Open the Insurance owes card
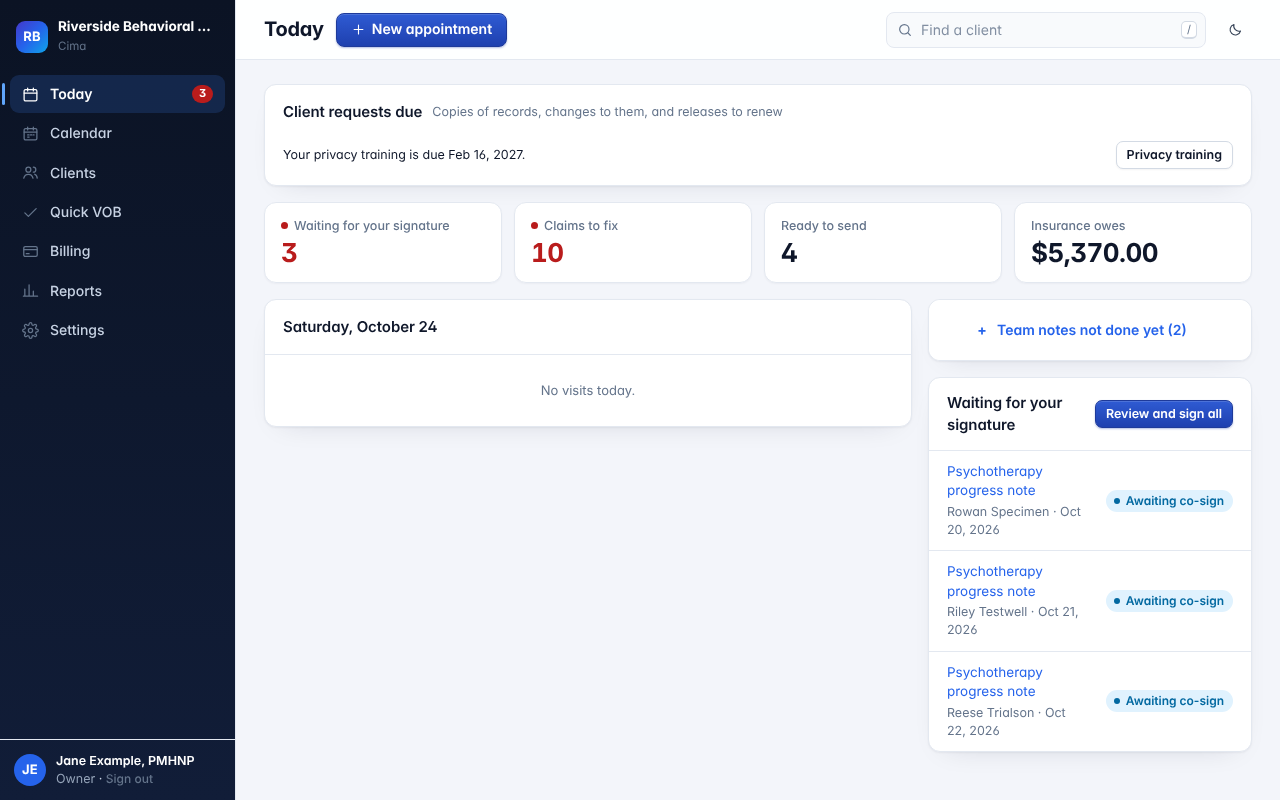 coord(1133,243)
